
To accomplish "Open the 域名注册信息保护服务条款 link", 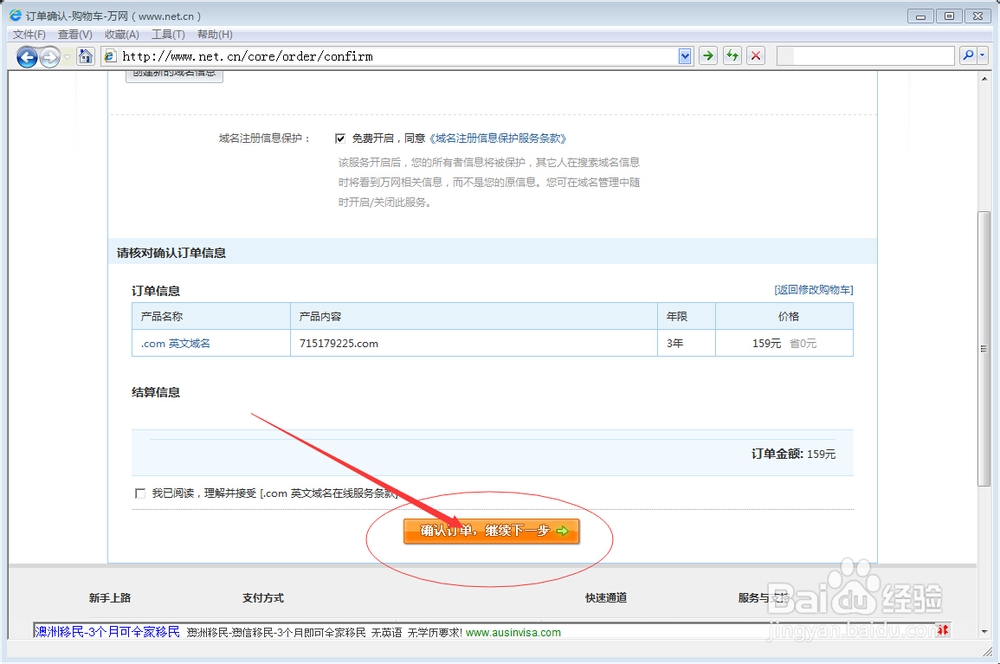I will [x=498, y=138].
